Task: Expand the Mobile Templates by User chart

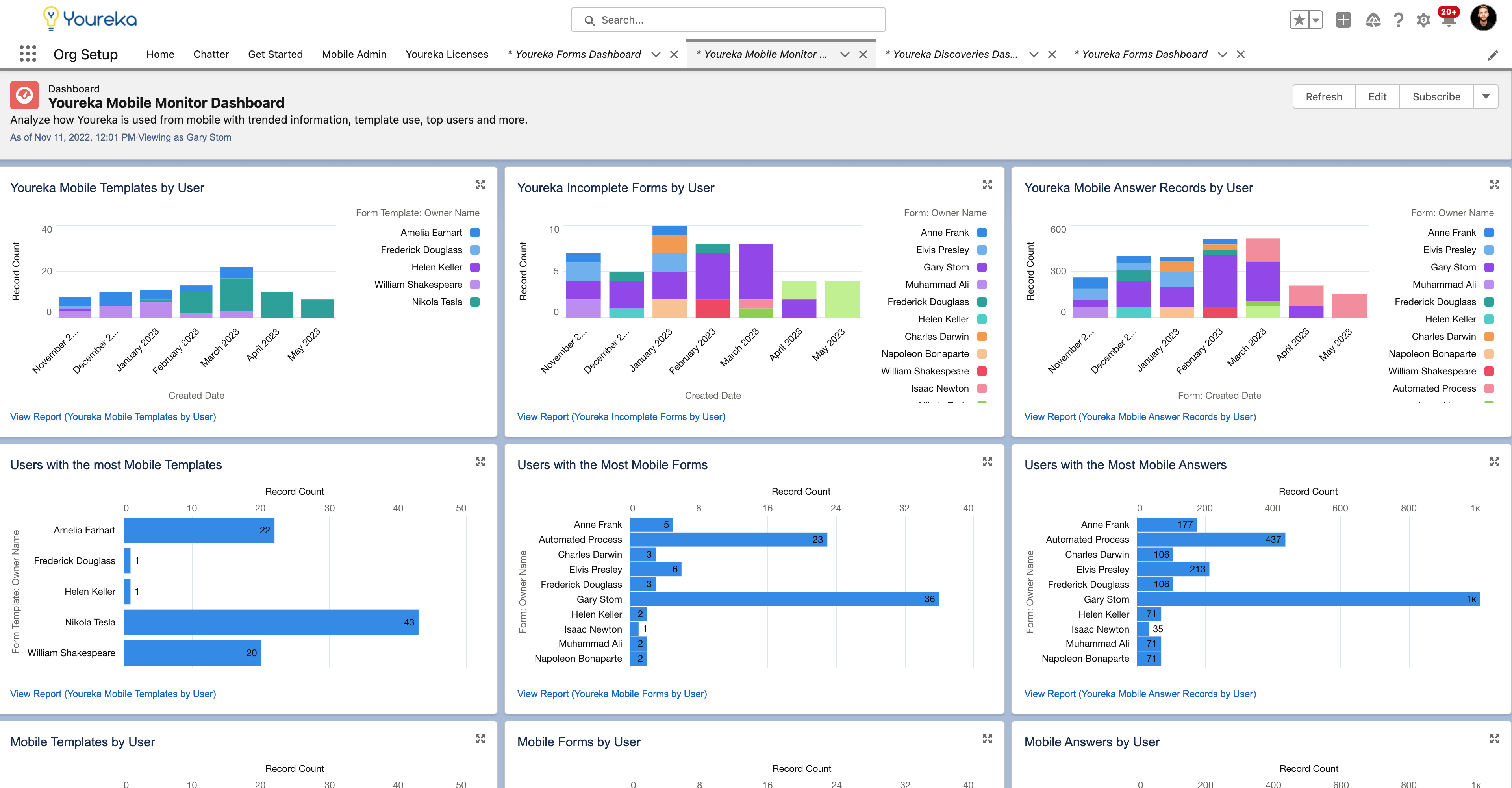Action: (480, 739)
